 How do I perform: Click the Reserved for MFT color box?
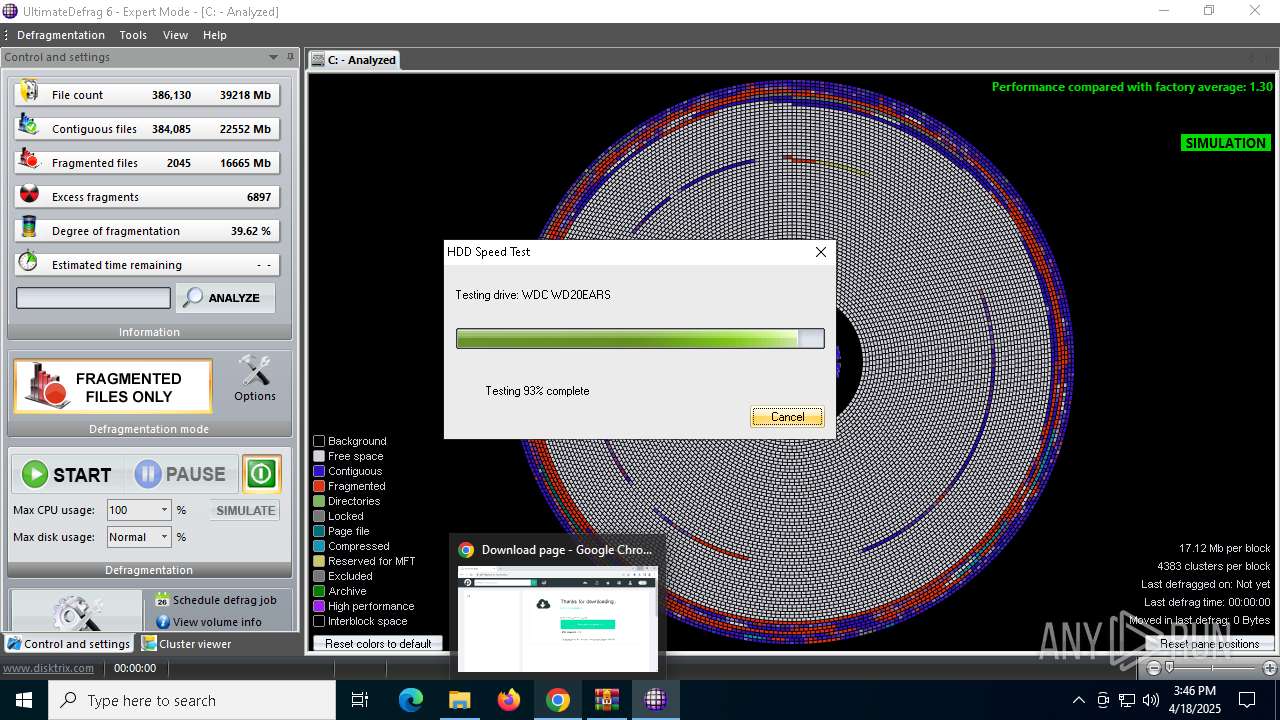tap(319, 561)
